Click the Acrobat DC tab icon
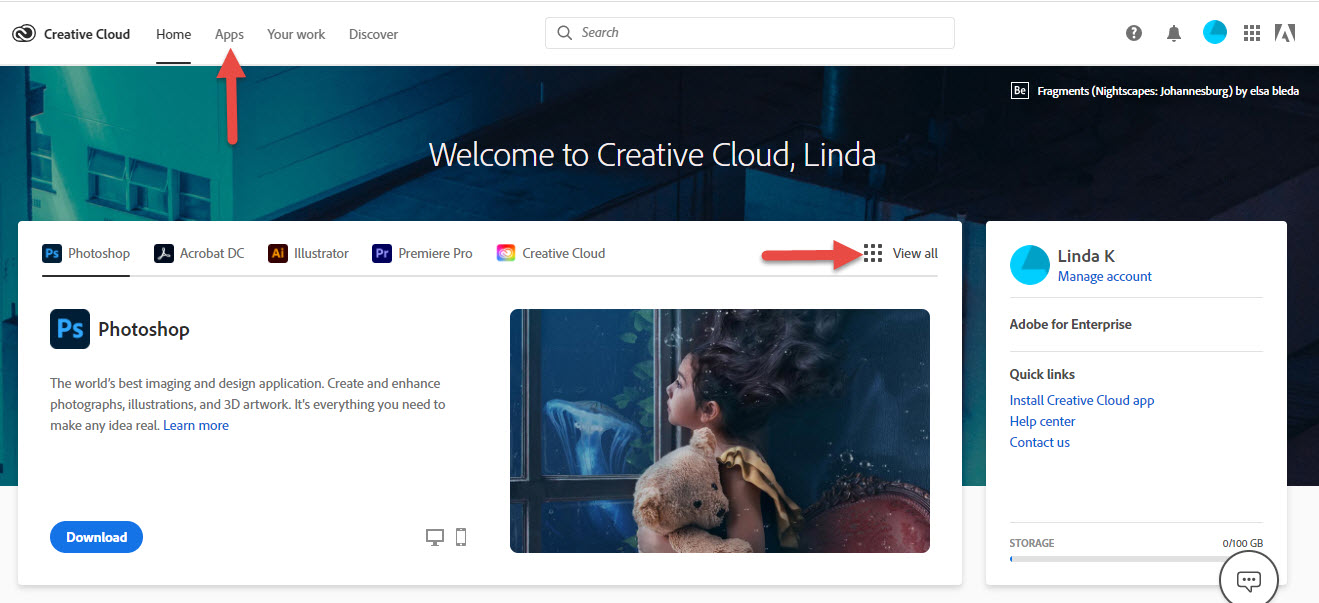This screenshot has width=1319, height=603. point(164,253)
